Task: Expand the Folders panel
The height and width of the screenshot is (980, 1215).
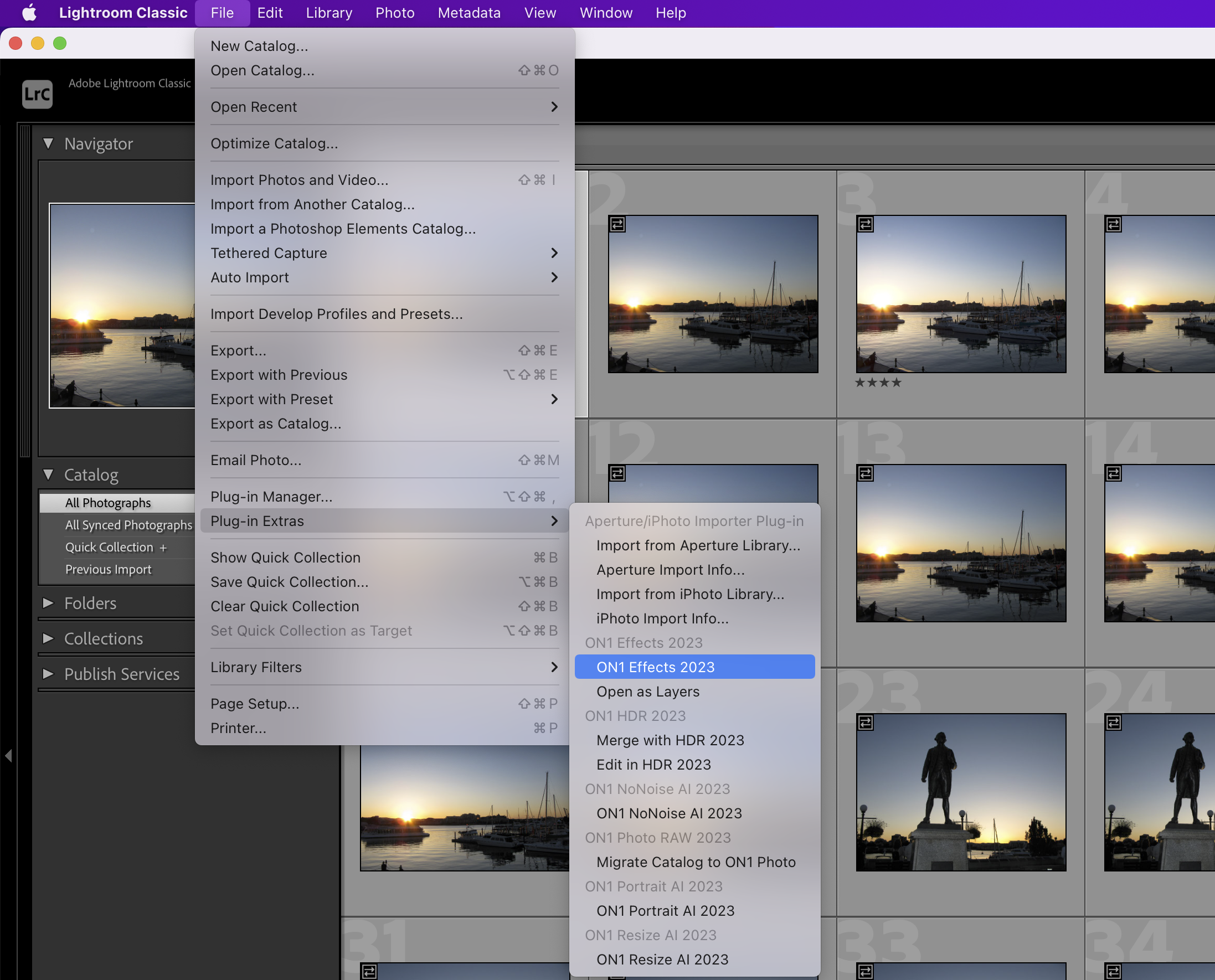Action: tap(48, 603)
